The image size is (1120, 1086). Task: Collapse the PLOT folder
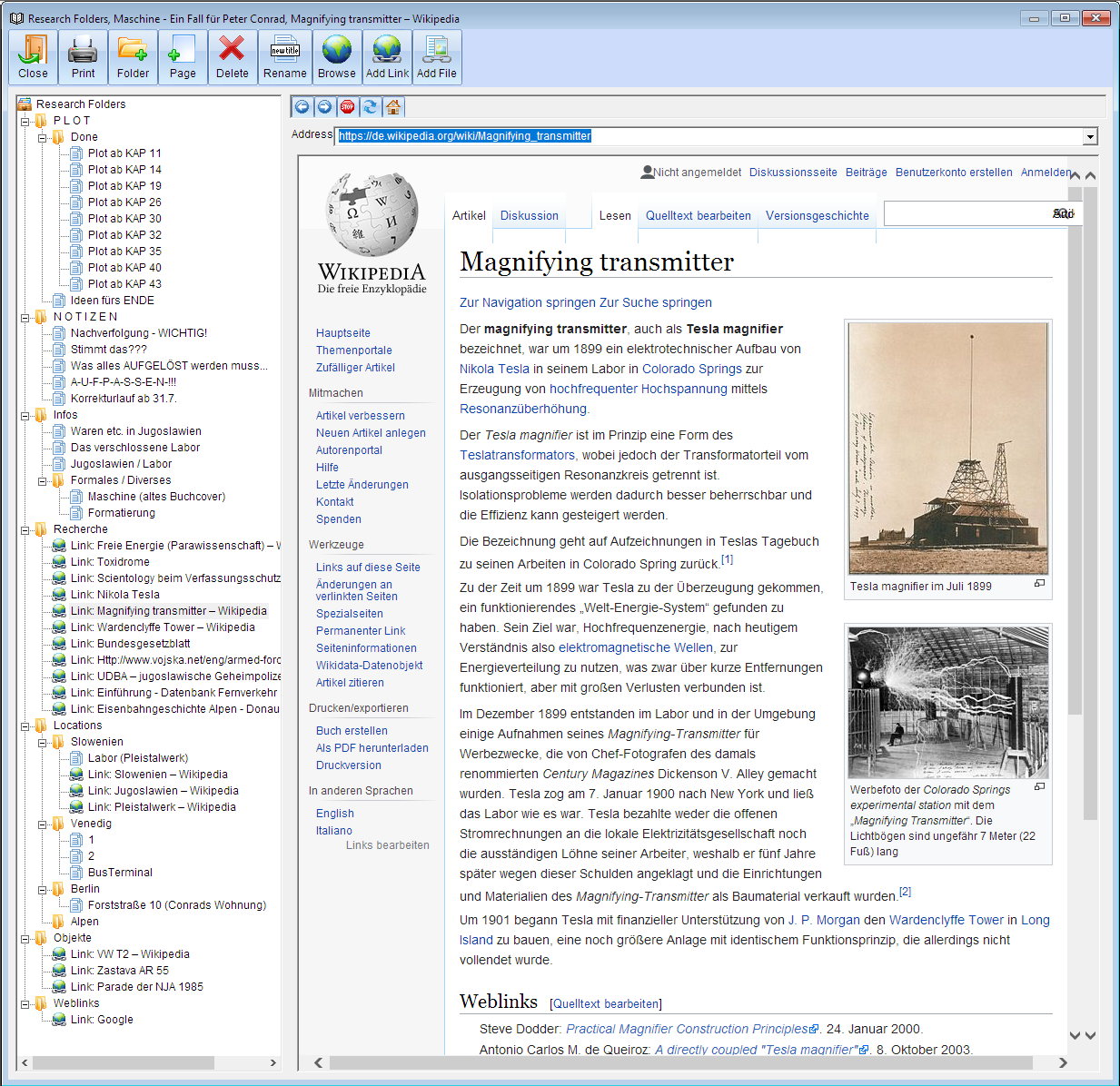tap(25, 121)
